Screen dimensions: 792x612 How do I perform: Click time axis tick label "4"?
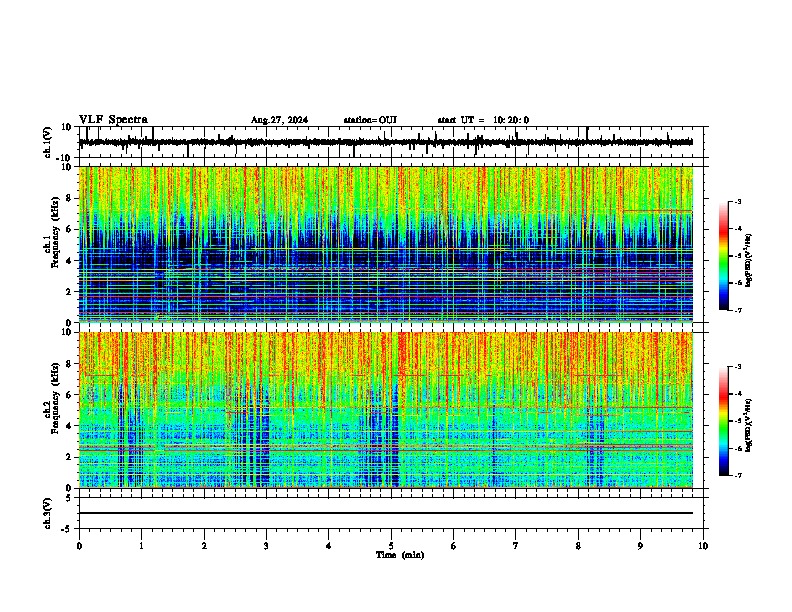point(329,546)
